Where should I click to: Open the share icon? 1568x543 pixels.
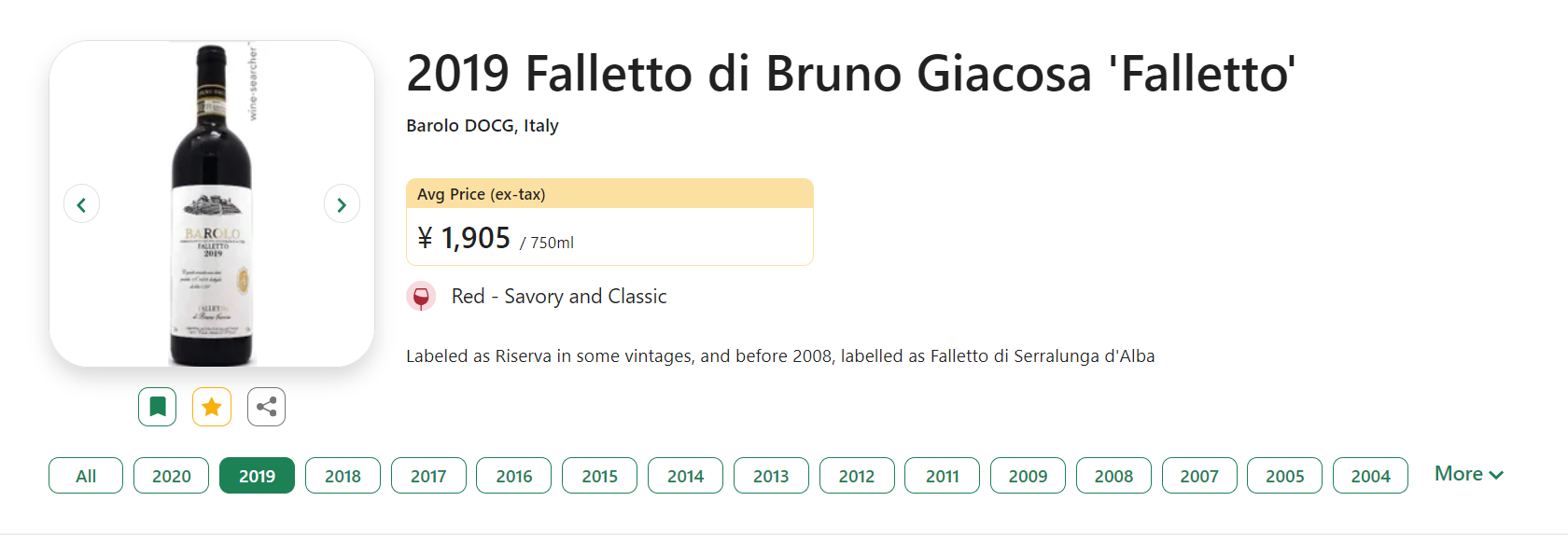coord(266,407)
